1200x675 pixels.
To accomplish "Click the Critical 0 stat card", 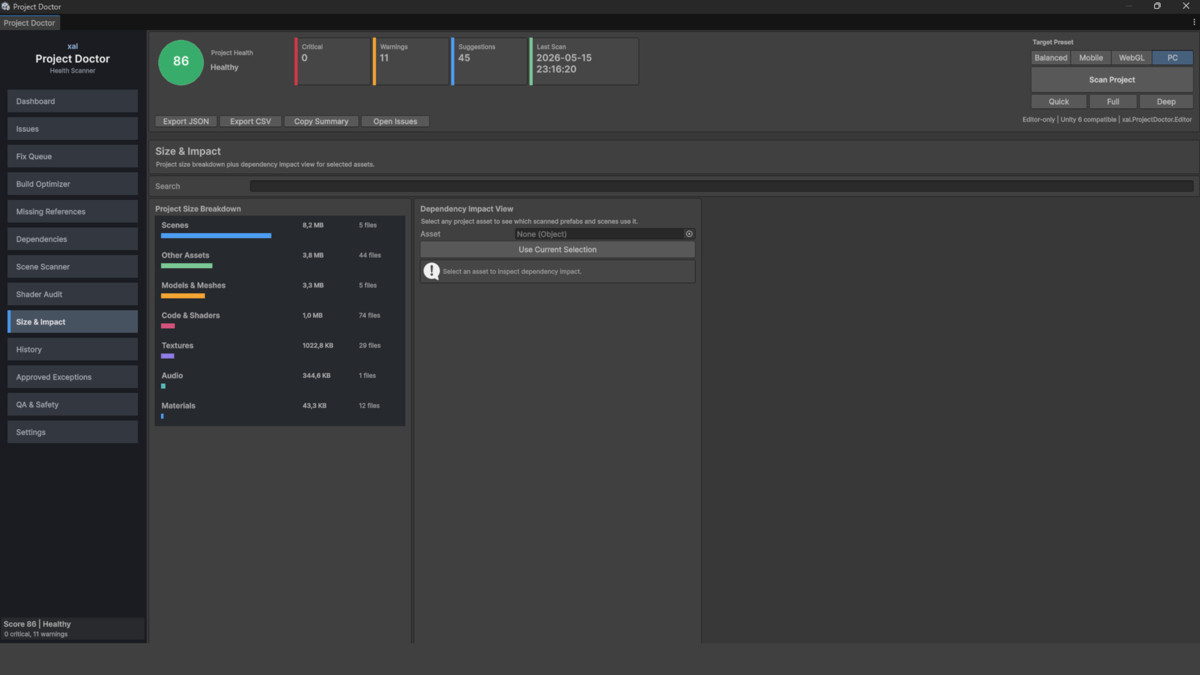I will pyautogui.click(x=333, y=61).
